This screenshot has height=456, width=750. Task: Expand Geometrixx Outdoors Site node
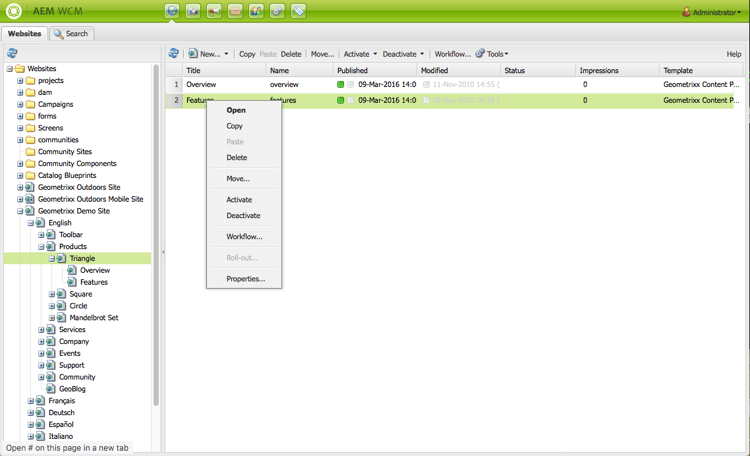click(20, 188)
